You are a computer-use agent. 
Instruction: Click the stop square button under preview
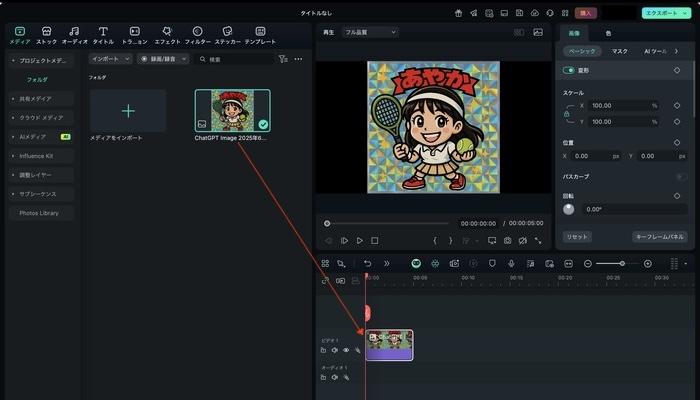pos(375,241)
